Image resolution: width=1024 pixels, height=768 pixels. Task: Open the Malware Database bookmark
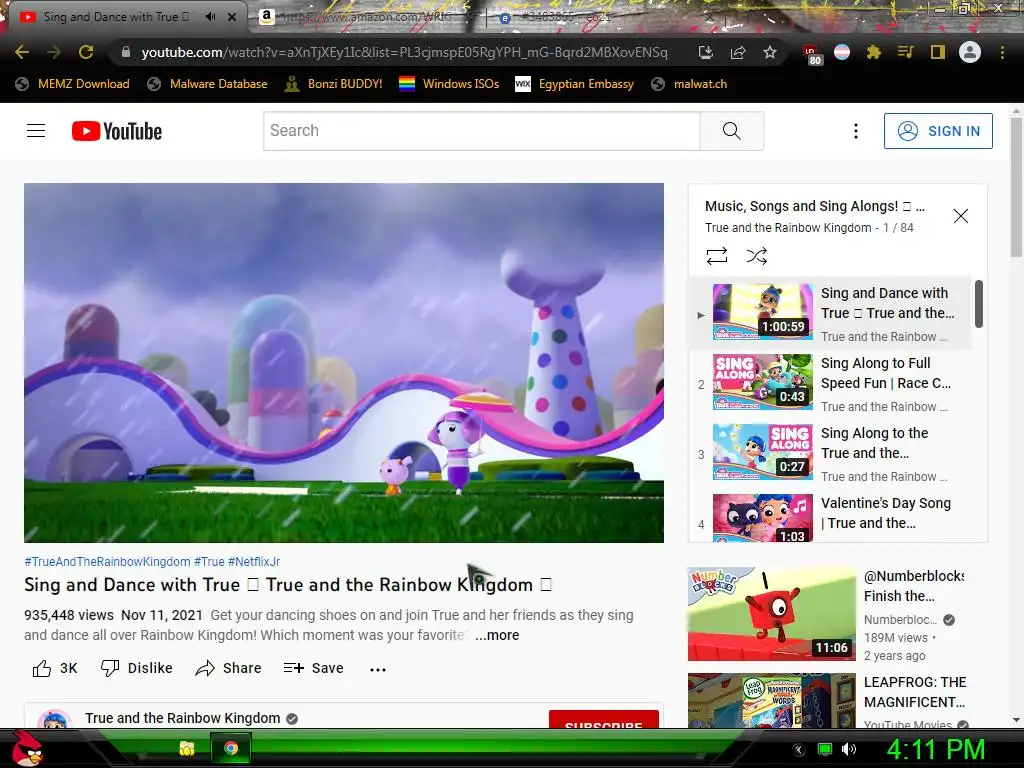207,84
